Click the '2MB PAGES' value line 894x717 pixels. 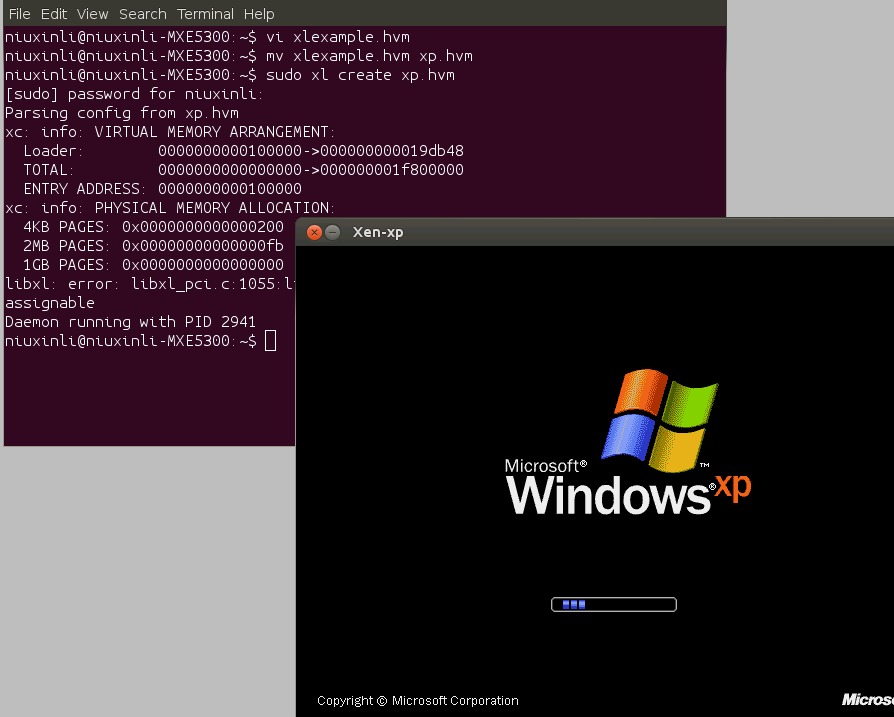click(x=153, y=246)
